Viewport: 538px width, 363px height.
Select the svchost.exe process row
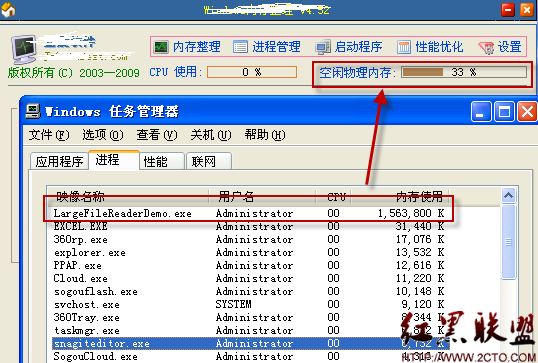point(249,304)
